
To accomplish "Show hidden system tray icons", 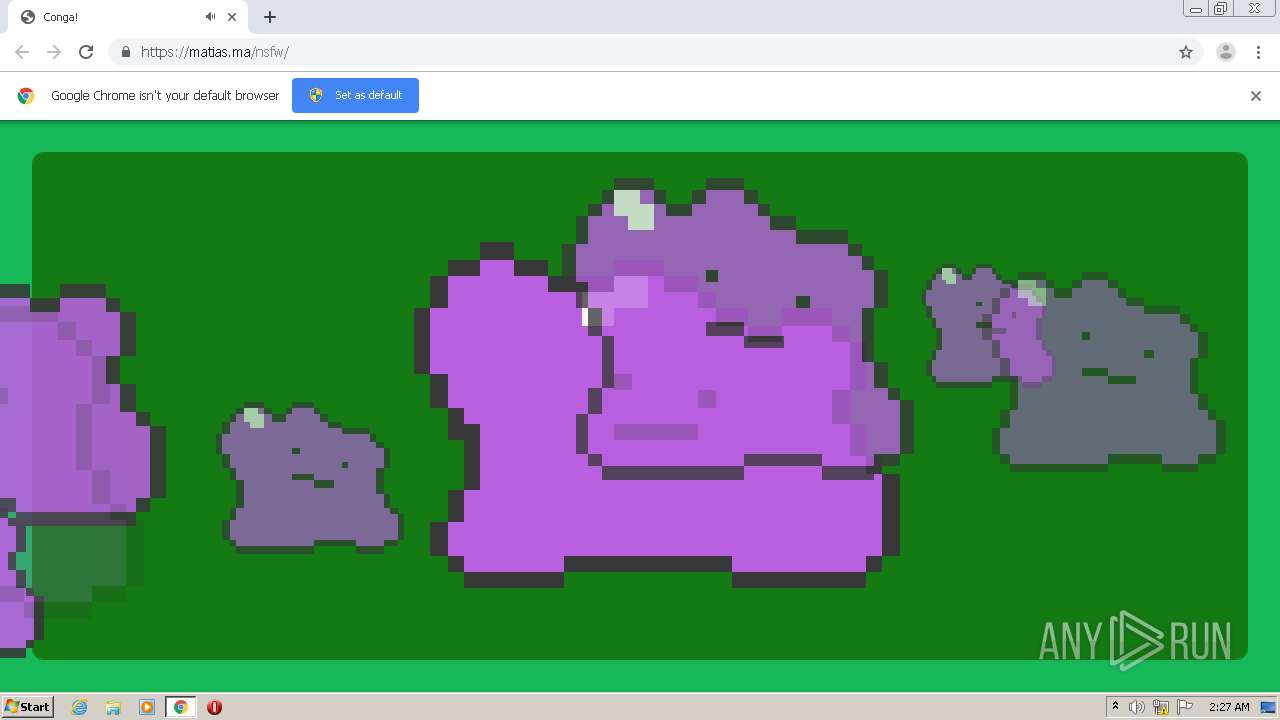I will pos(1115,707).
